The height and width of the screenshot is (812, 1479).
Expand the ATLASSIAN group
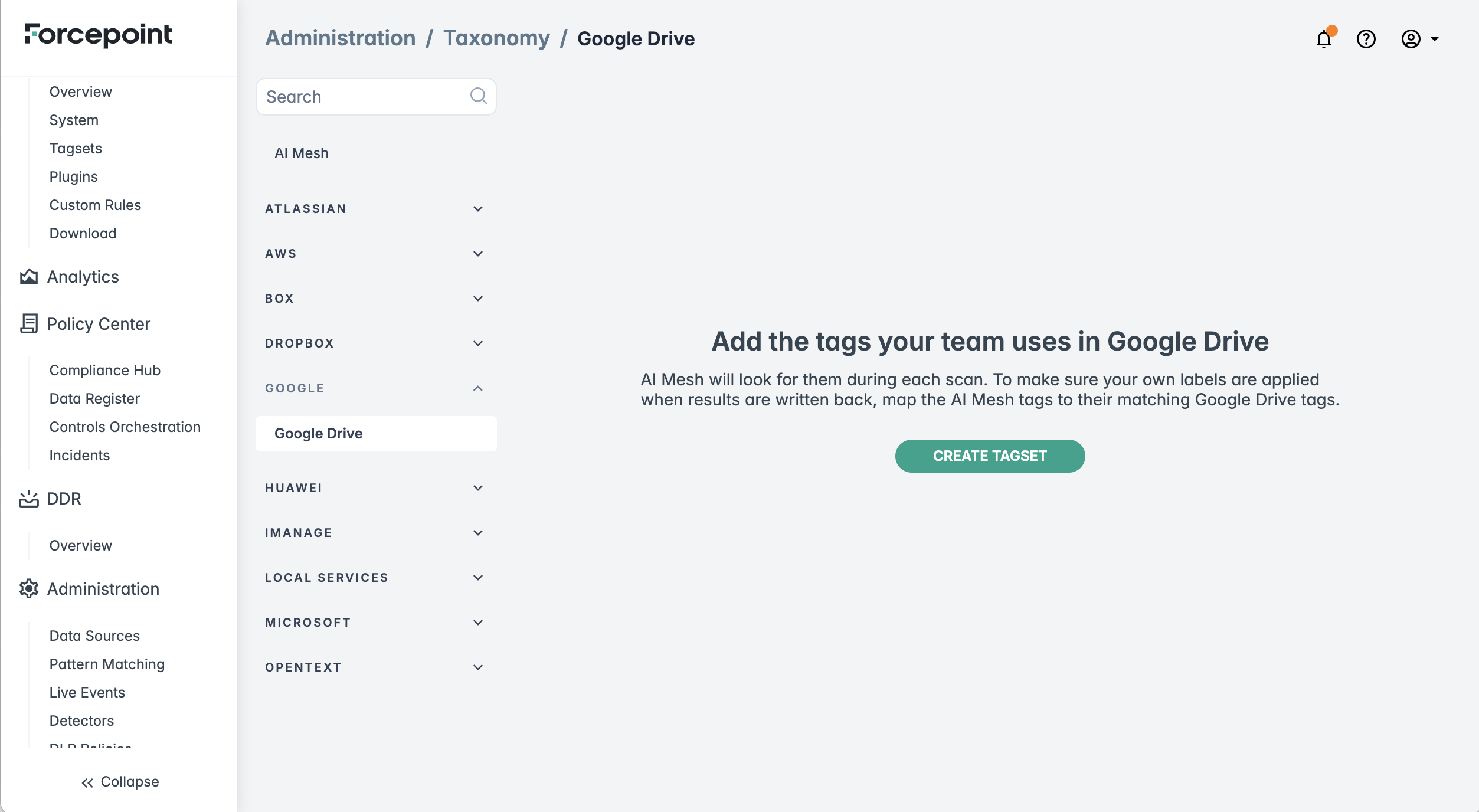click(x=477, y=209)
